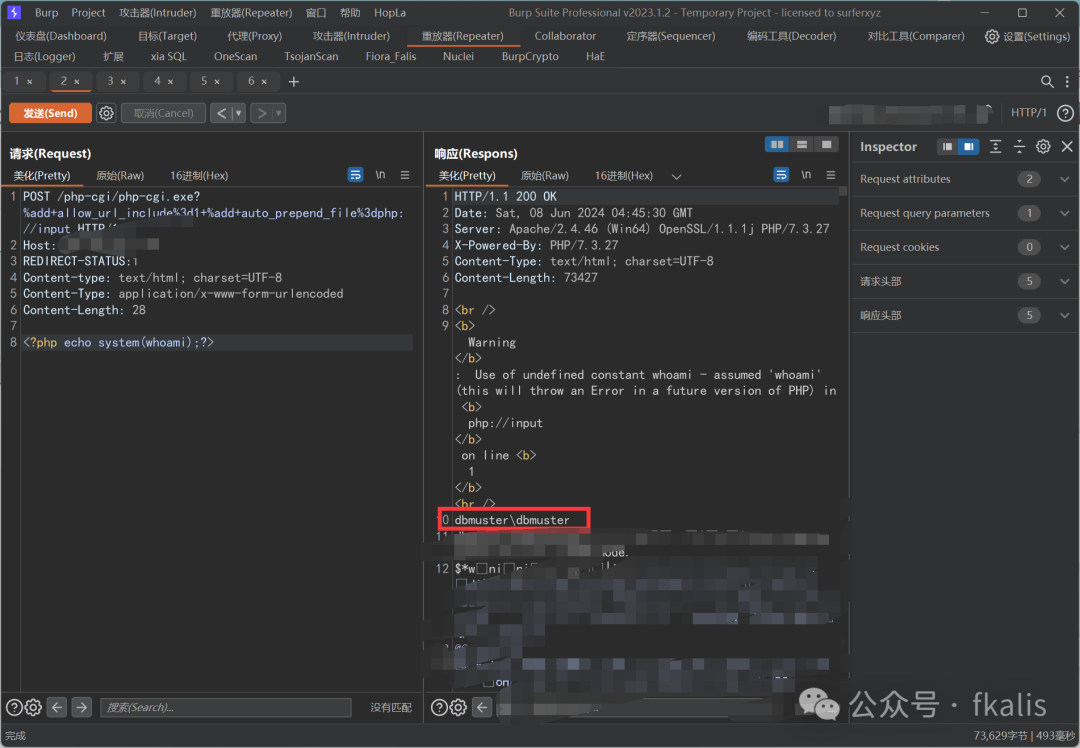The height and width of the screenshot is (748, 1080).
Task: Open send options gear next to Send
Action: tap(106, 113)
